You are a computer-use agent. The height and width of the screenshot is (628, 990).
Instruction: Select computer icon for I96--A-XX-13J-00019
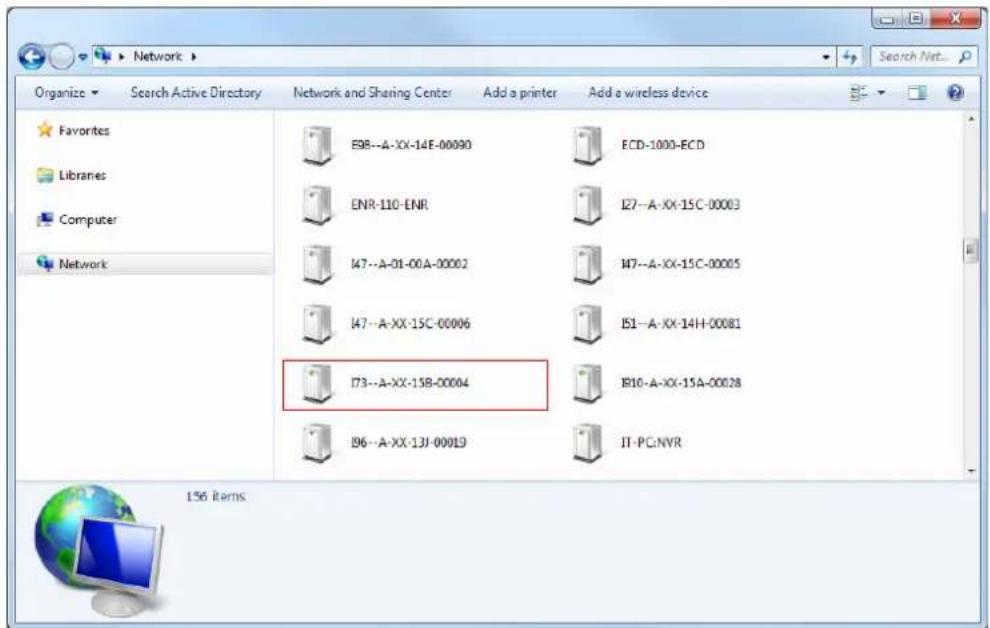[317, 444]
